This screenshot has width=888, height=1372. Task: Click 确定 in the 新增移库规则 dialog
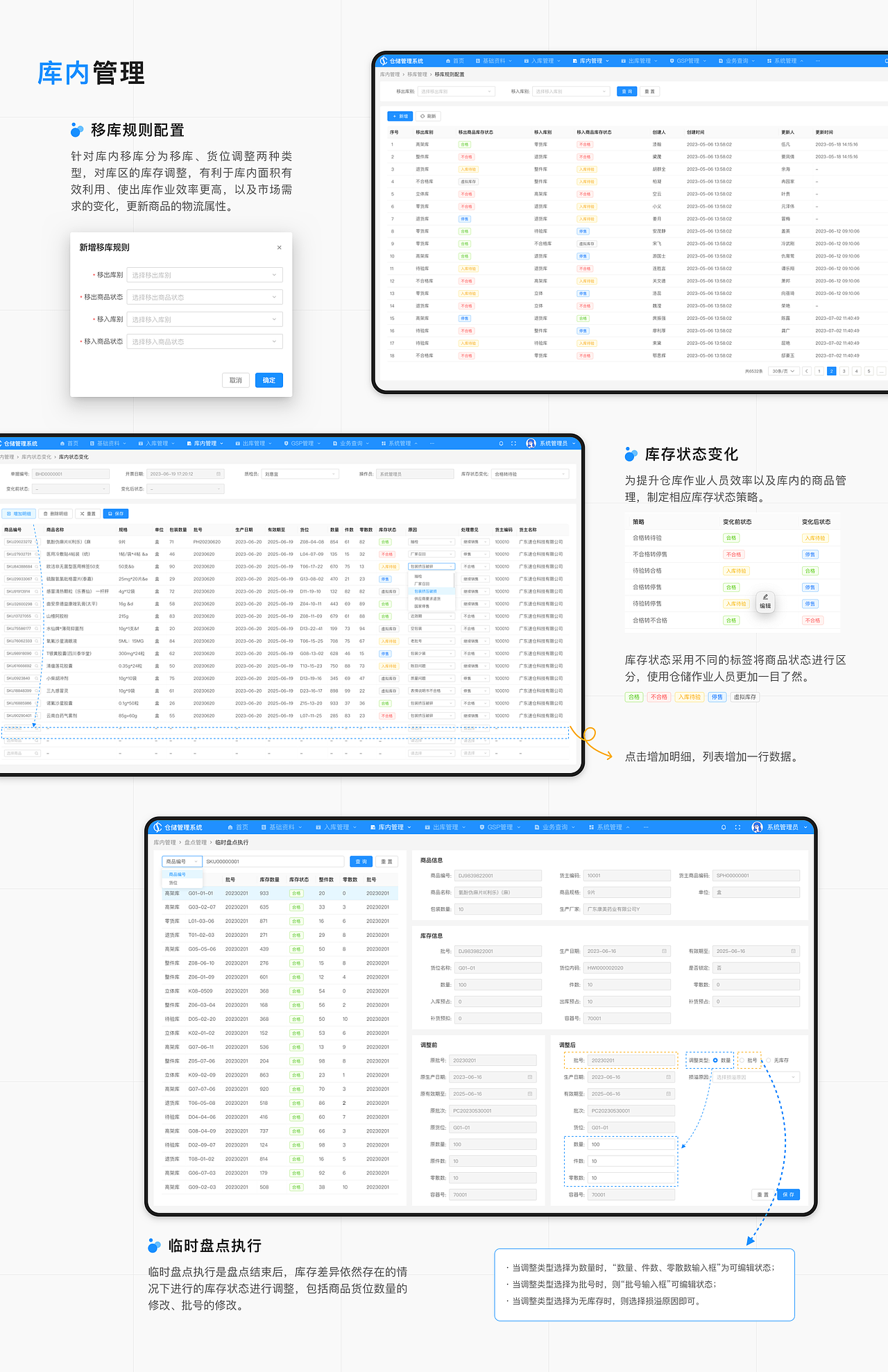269,380
